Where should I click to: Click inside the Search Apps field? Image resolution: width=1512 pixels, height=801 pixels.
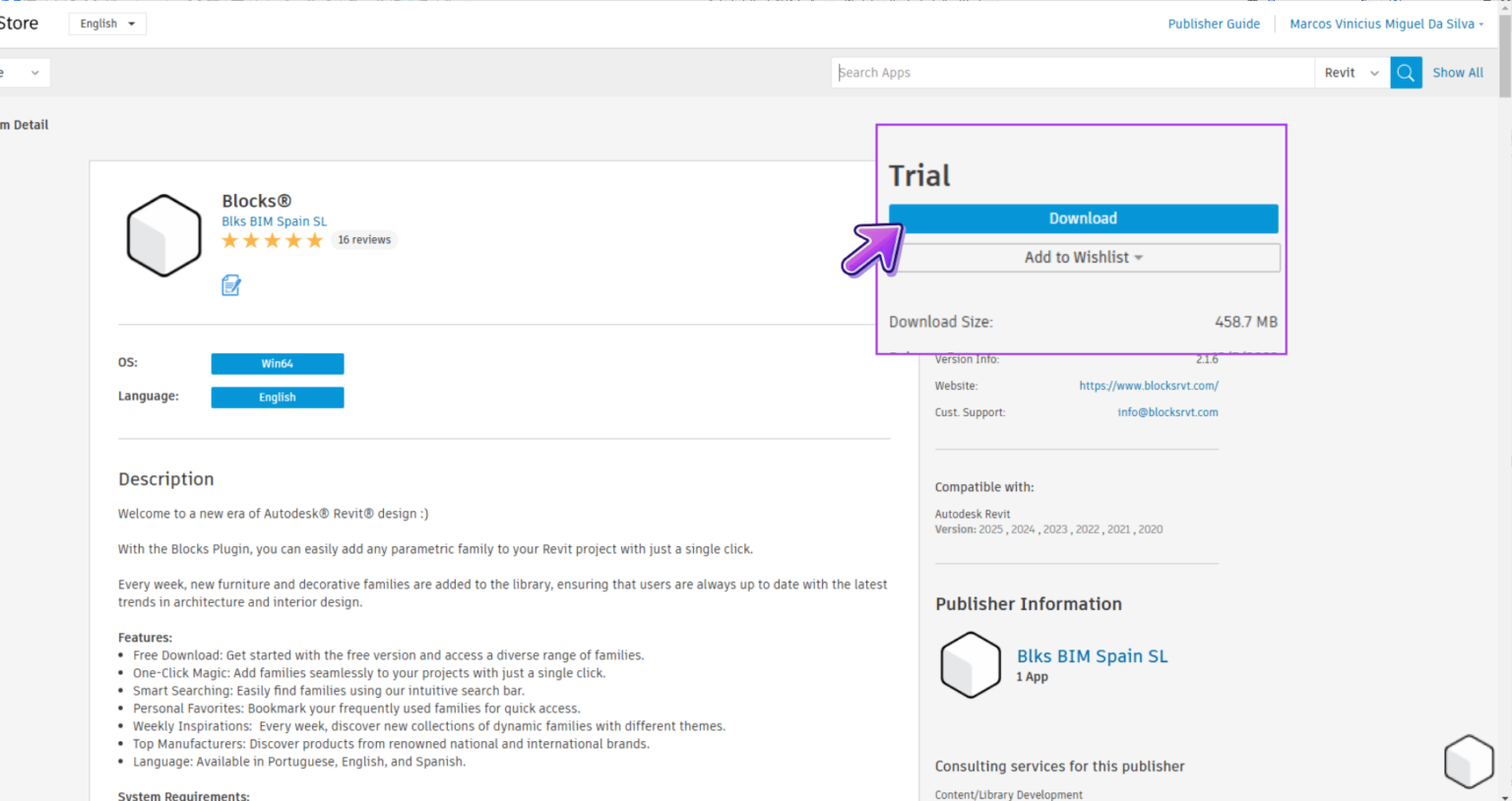point(1072,72)
